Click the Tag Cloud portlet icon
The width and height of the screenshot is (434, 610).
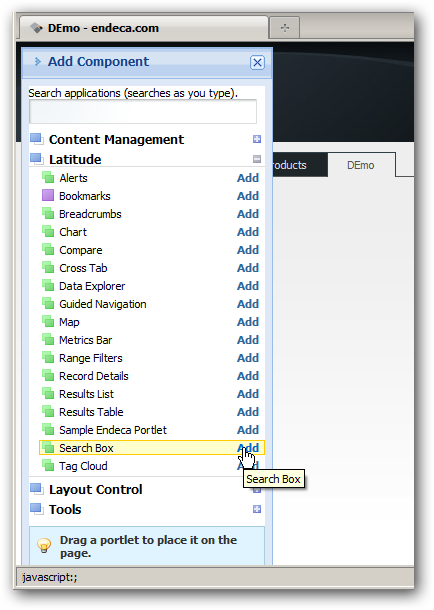(x=48, y=465)
